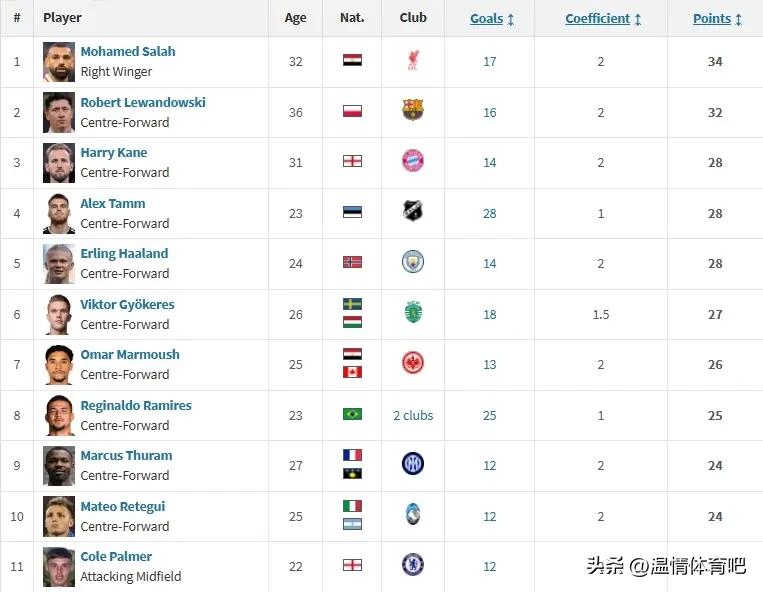Click the Inter Milan crest icon
This screenshot has height=592, width=763.
point(413,464)
